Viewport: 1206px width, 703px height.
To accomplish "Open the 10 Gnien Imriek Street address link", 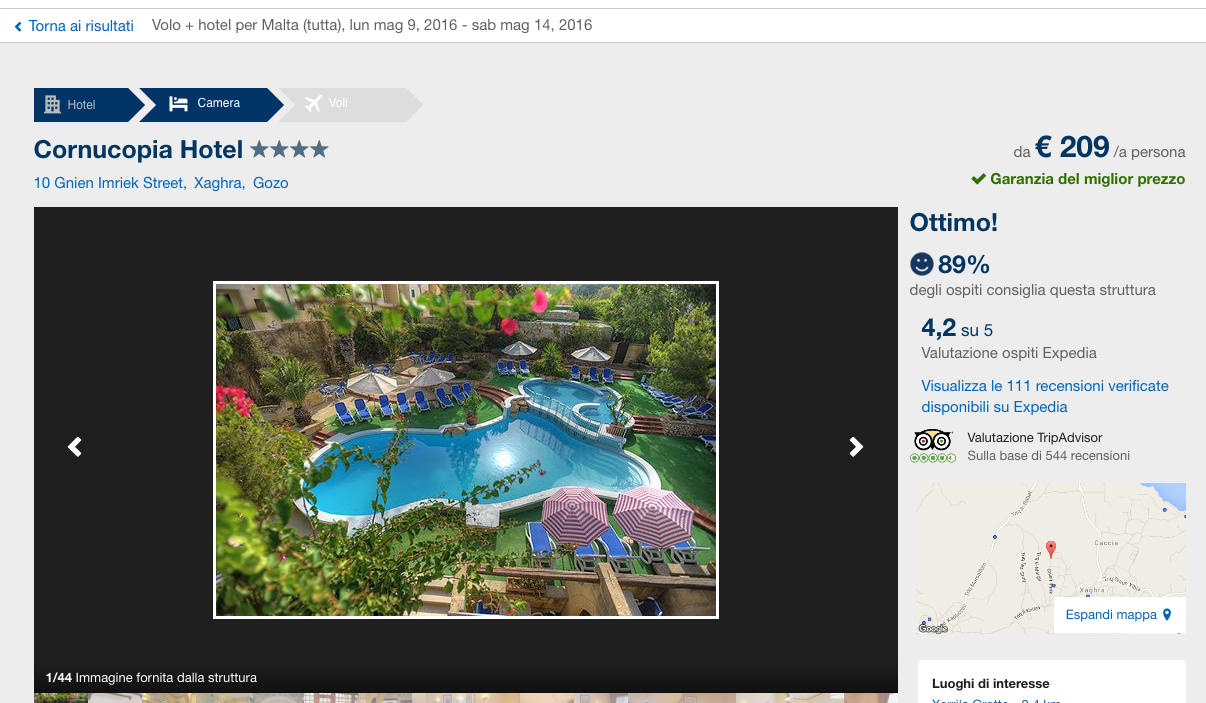I will click(x=109, y=183).
